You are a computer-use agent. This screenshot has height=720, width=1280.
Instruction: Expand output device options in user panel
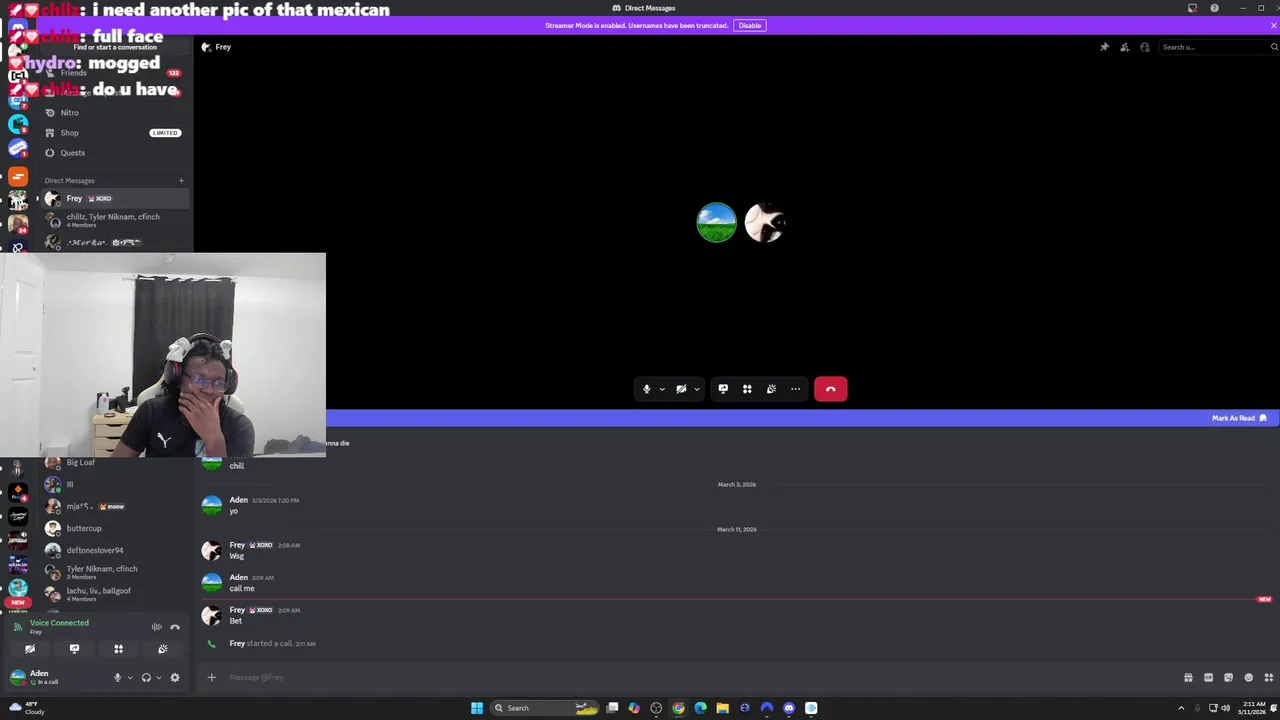(x=158, y=678)
